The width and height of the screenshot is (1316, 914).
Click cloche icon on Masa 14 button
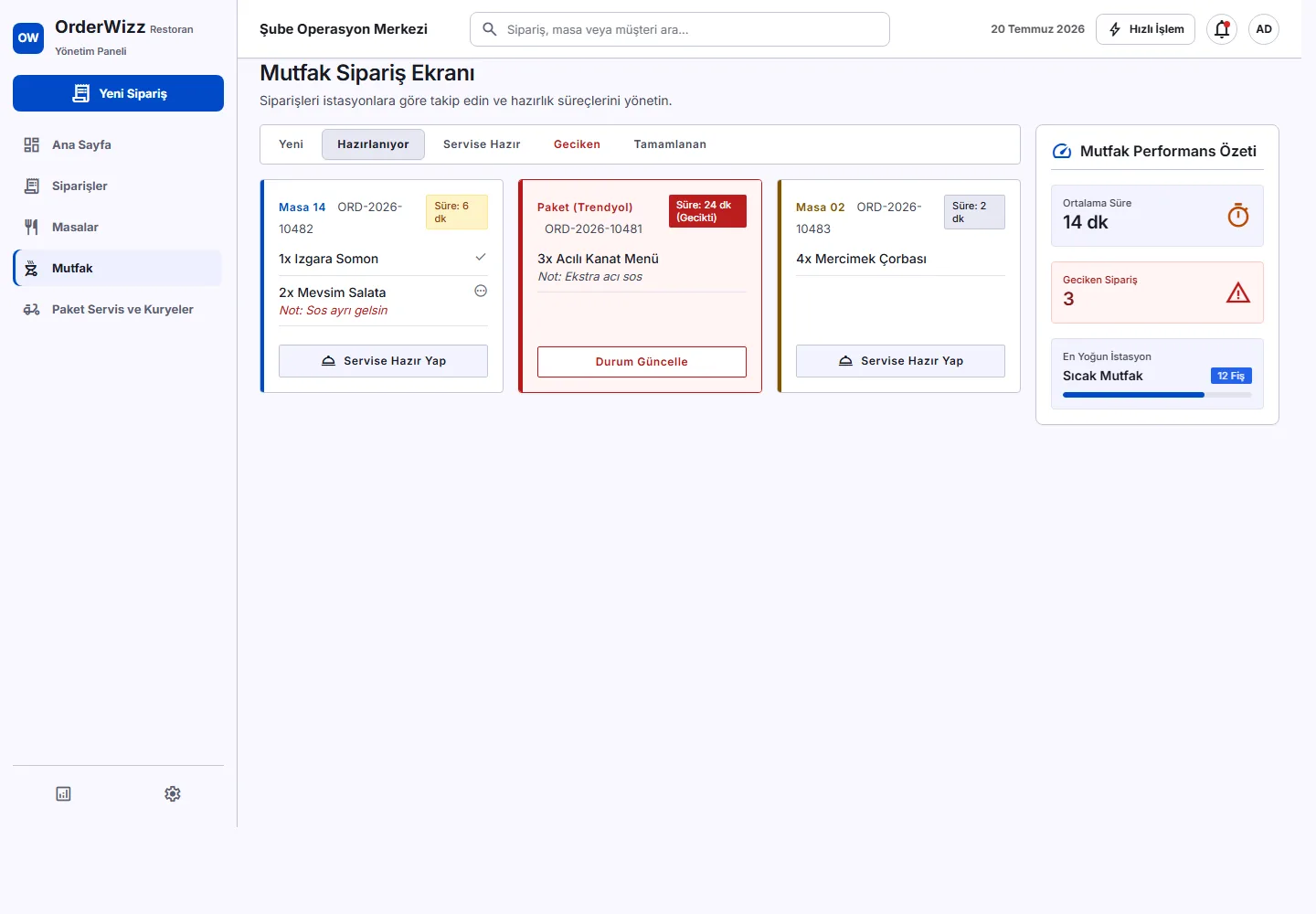click(328, 361)
